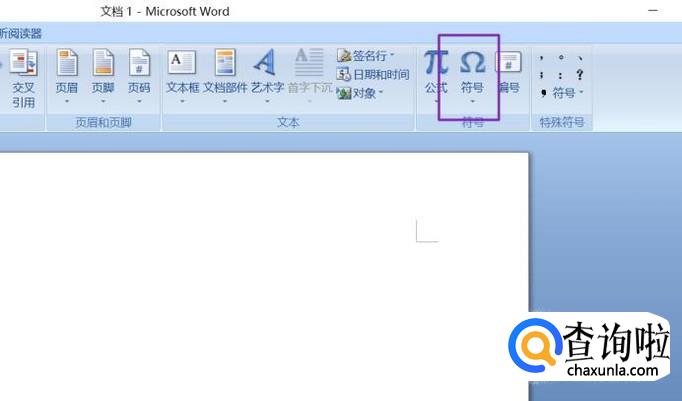This screenshot has height=401, width=682.
Task: Open the 页眉 header gallery
Action: [67, 77]
